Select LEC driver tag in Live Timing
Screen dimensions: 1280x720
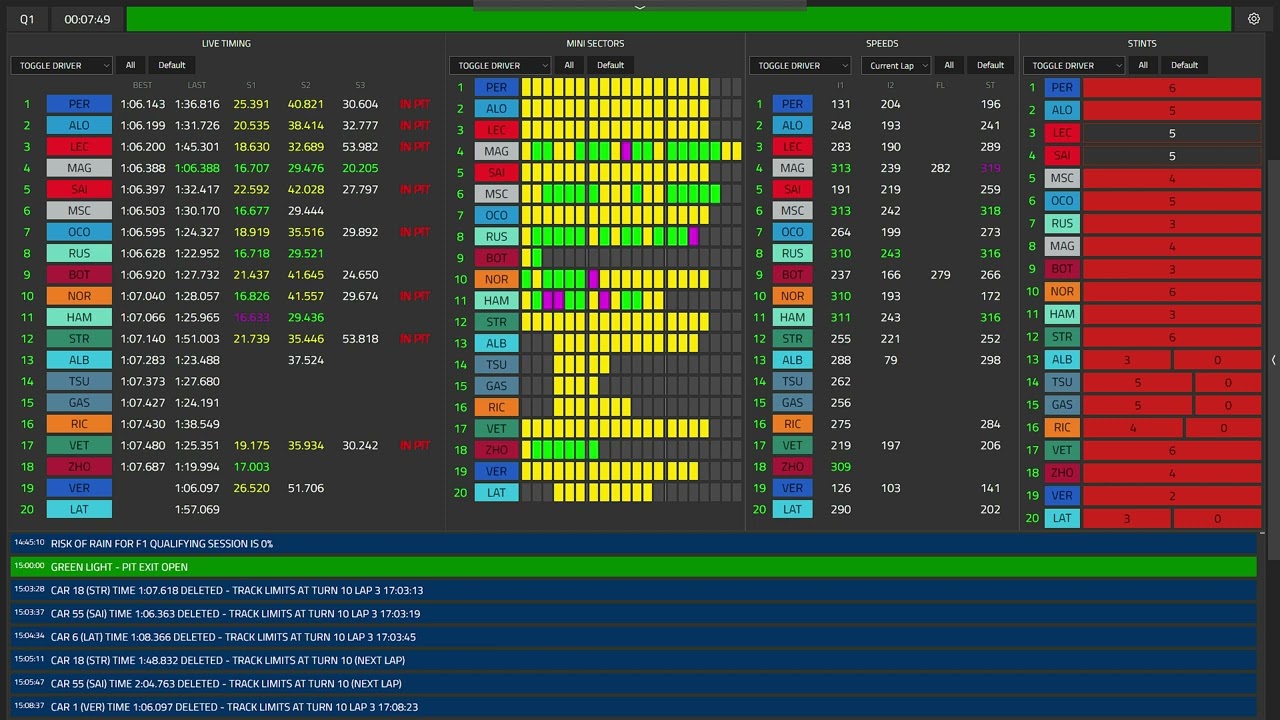[x=79, y=147]
